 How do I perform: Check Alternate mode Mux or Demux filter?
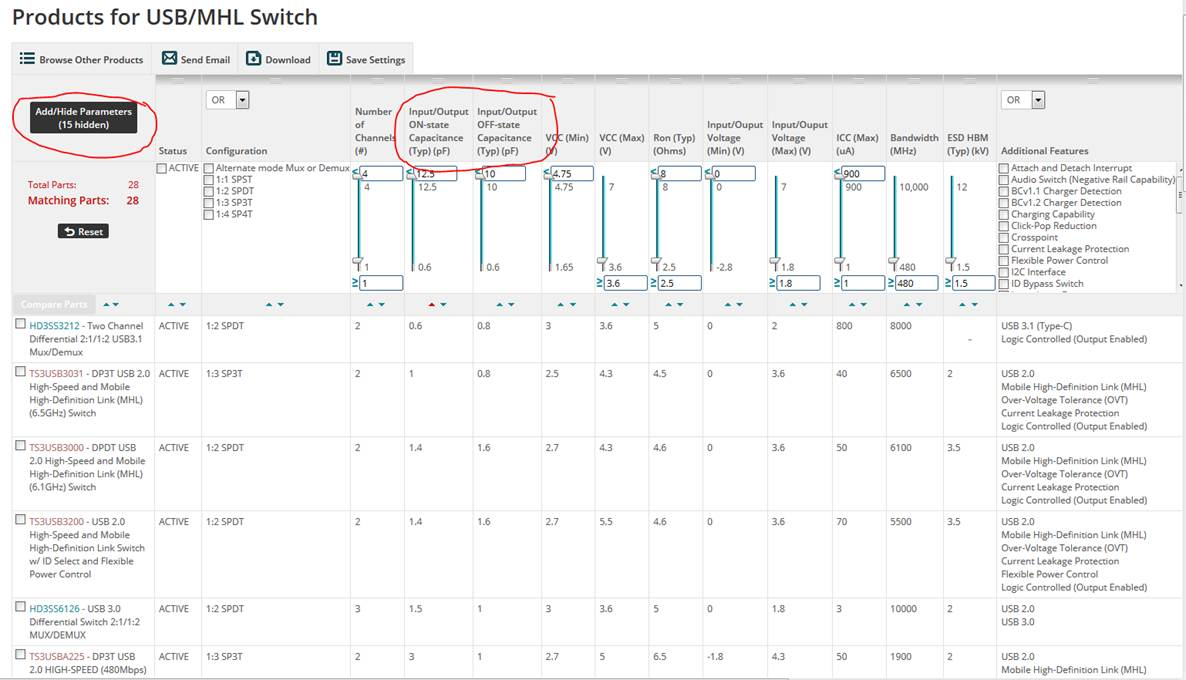(x=209, y=169)
